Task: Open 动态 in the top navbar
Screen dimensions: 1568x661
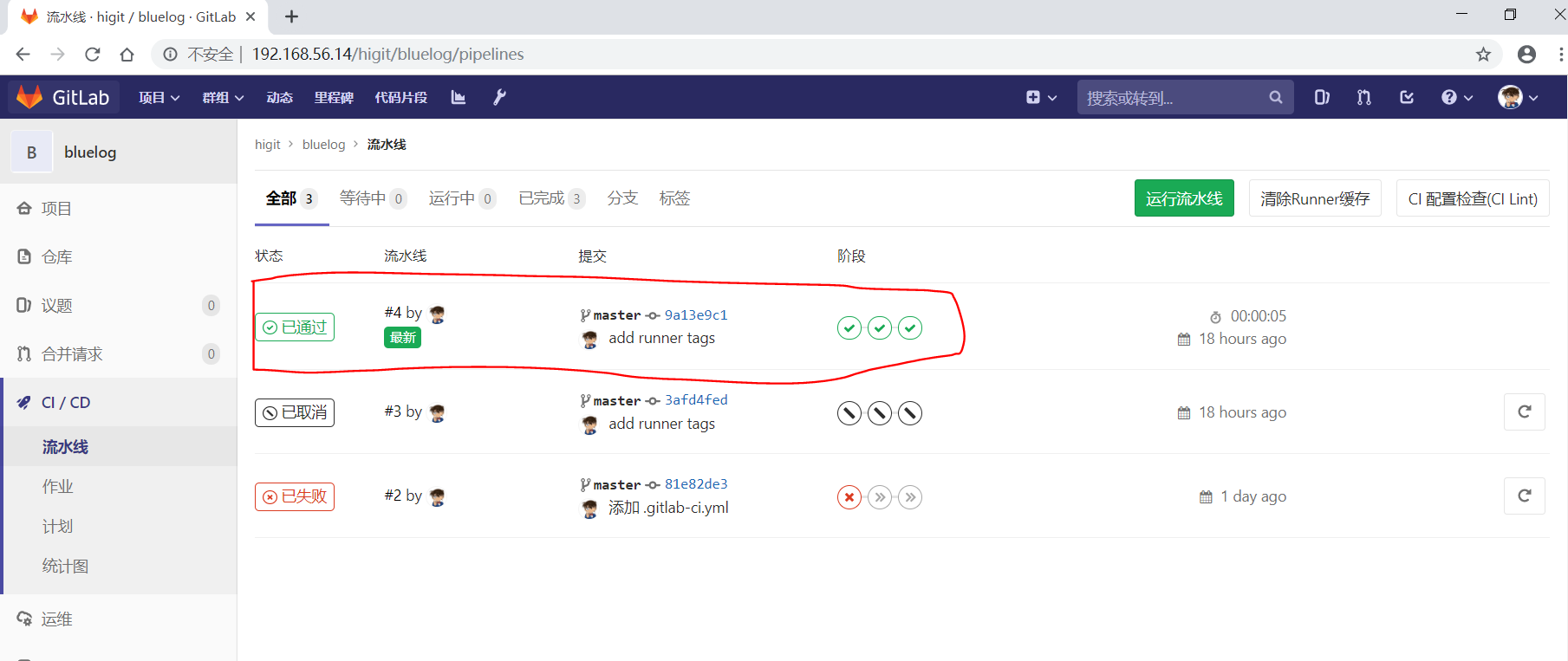Action: pos(279,97)
